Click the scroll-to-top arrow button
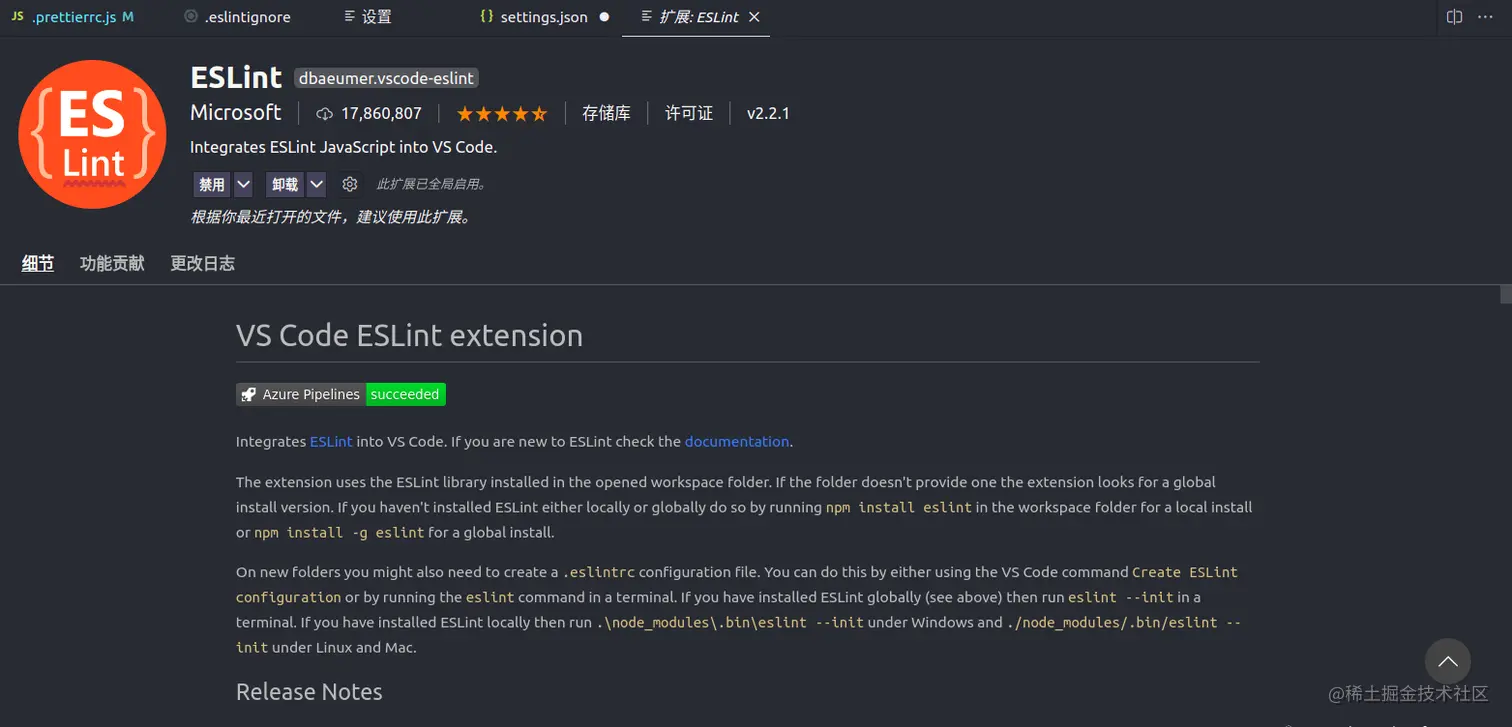 coord(1447,662)
